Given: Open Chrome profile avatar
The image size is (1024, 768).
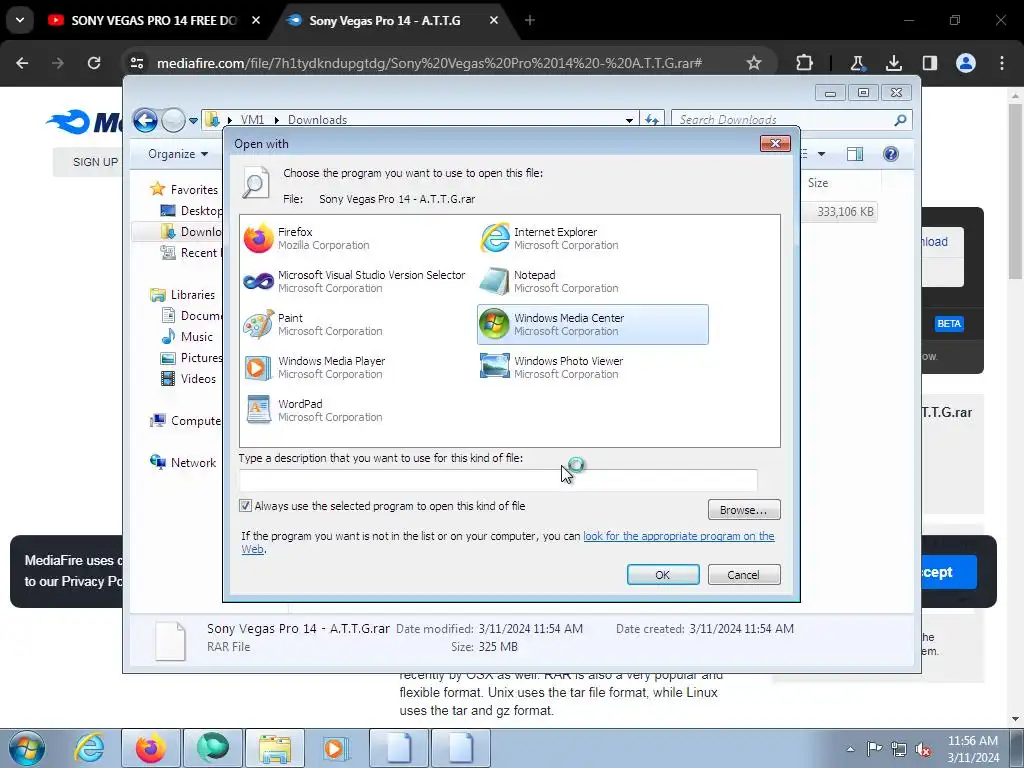Looking at the screenshot, I should (x=966, y=63).
